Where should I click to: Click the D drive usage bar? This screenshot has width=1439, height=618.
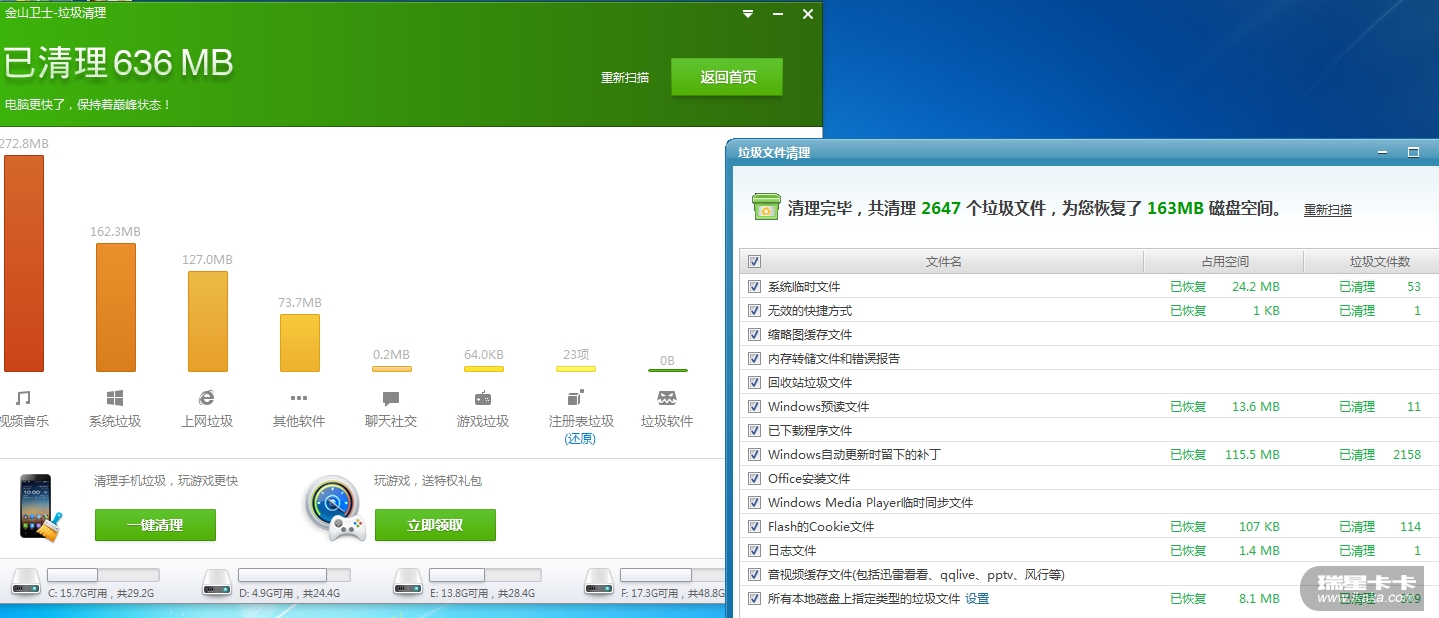[294, 575]
